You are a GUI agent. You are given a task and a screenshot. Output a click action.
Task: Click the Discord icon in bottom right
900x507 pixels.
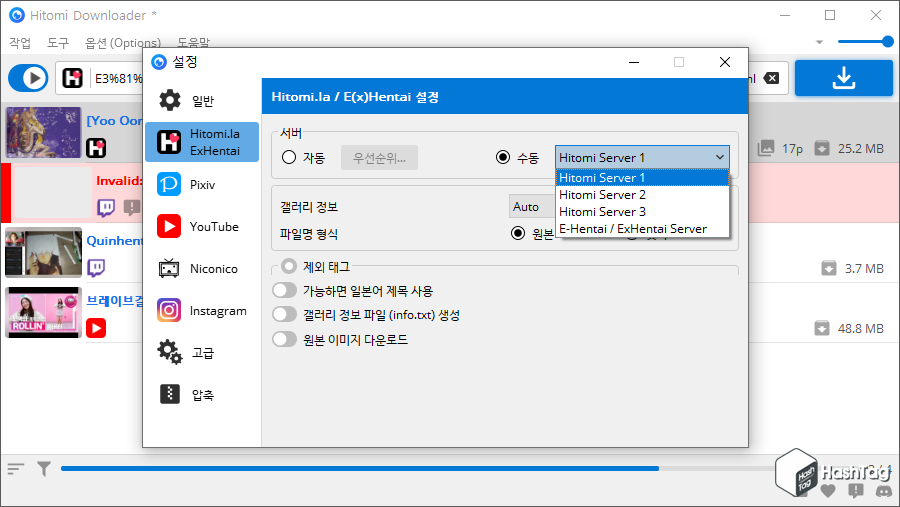(x=884, y=491)
